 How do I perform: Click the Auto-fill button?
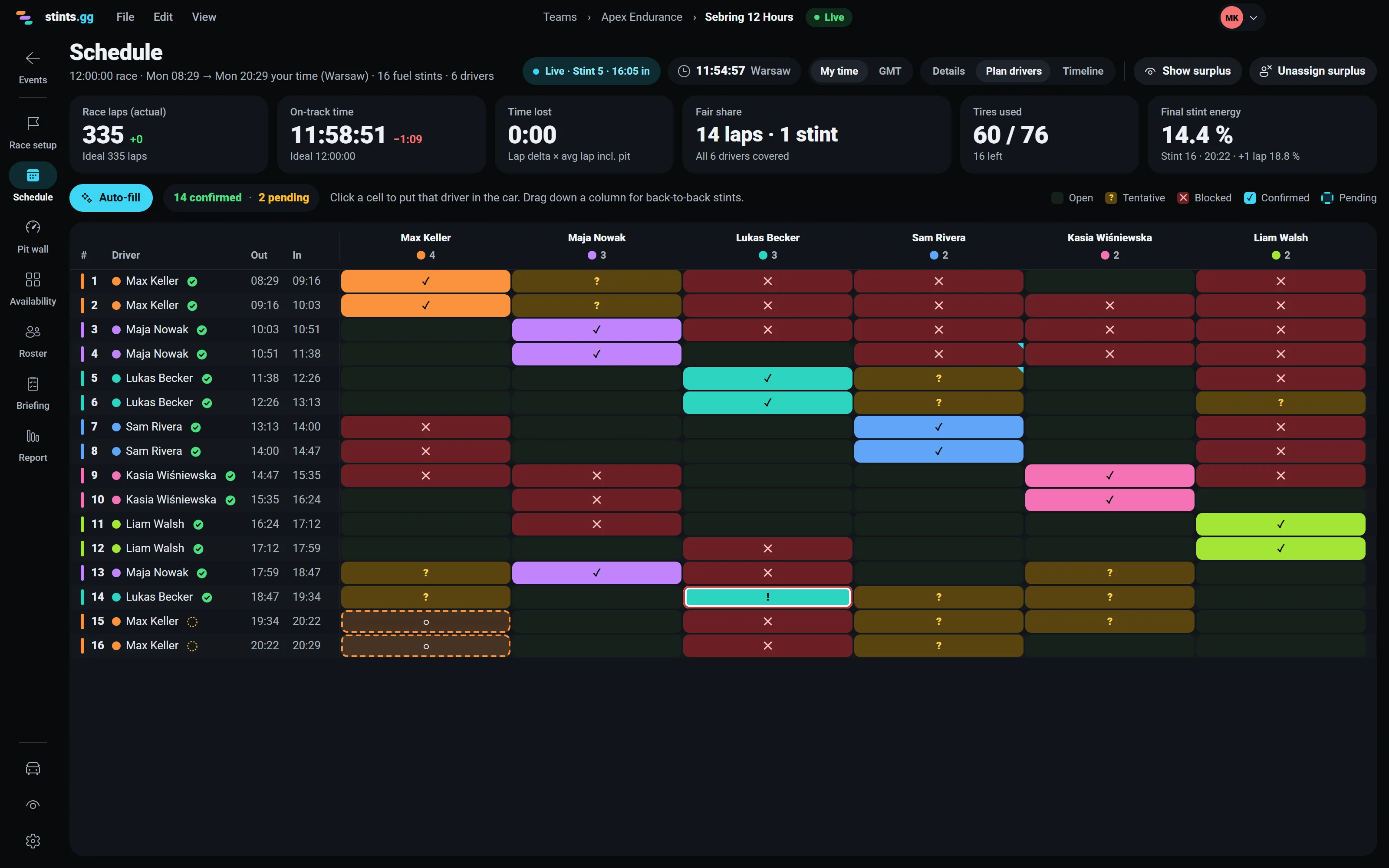click(x=111, y=198)
